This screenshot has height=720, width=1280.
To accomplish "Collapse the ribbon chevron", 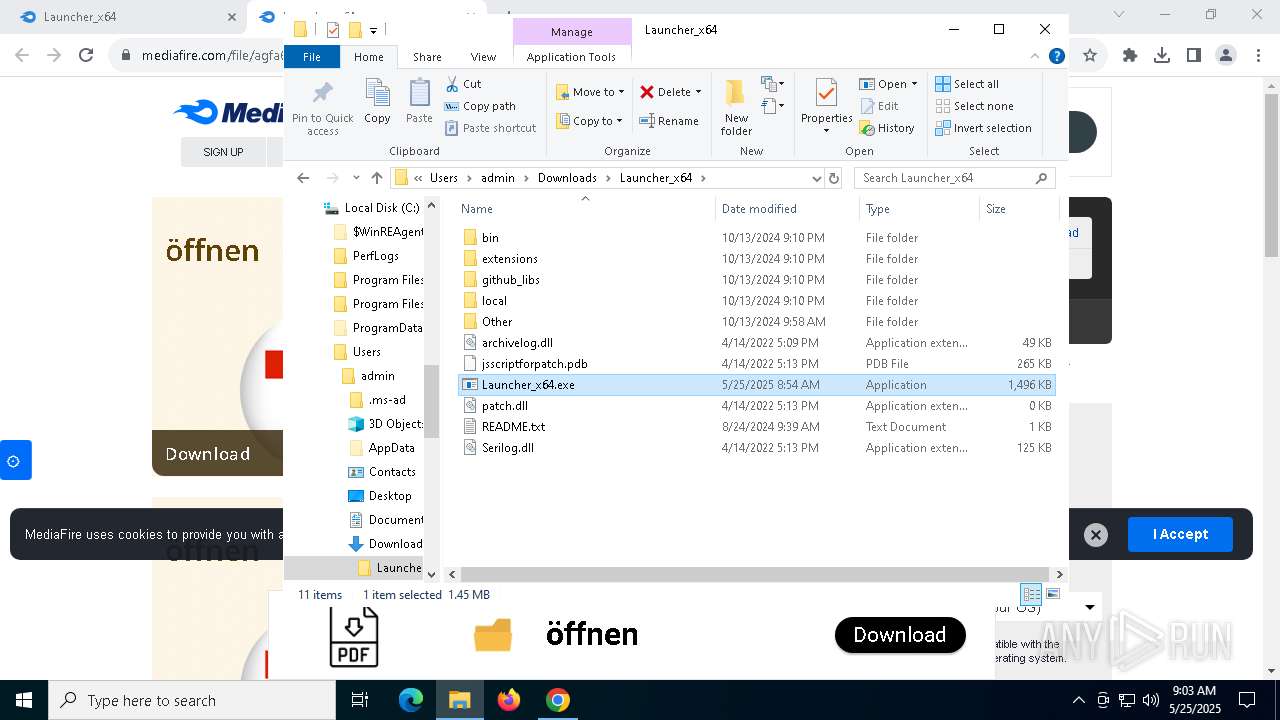I will tap(1034, 57).
